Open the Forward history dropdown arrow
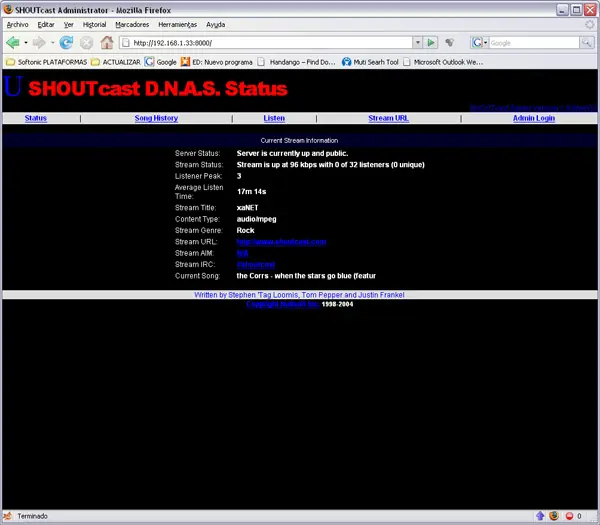 click(52, 42)
